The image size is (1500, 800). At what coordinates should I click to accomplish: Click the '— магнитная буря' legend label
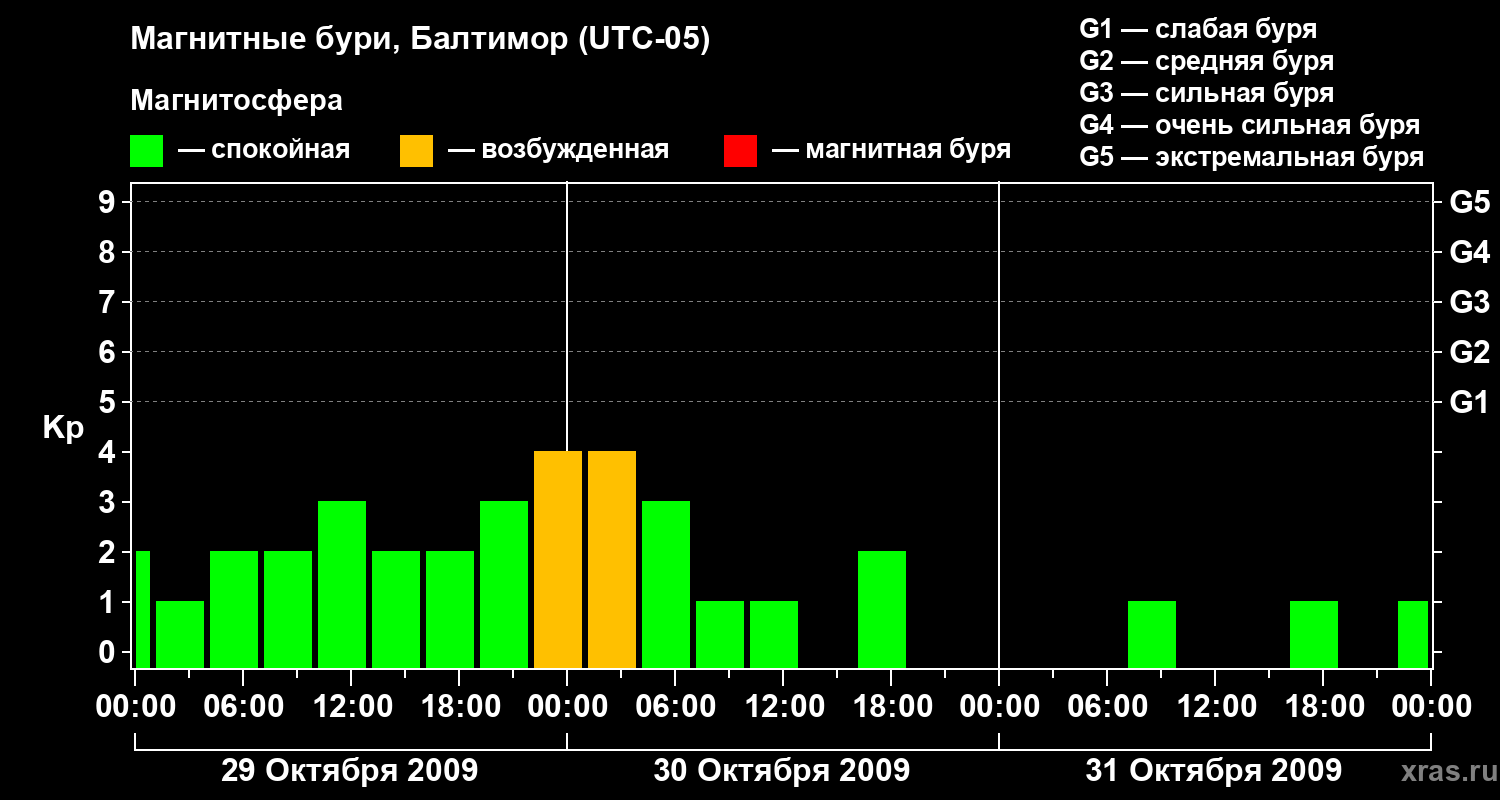tap(892, 150)
